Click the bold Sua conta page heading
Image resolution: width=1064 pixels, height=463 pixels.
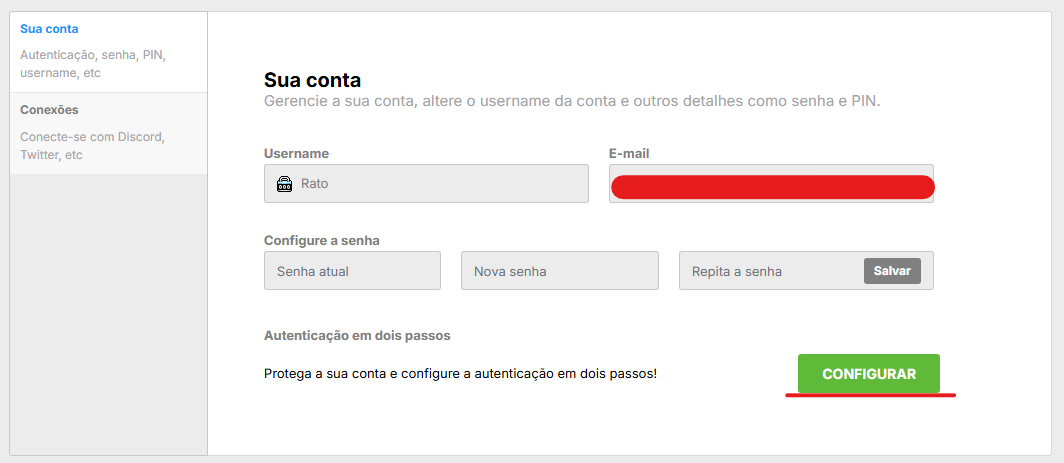(312, 80)
